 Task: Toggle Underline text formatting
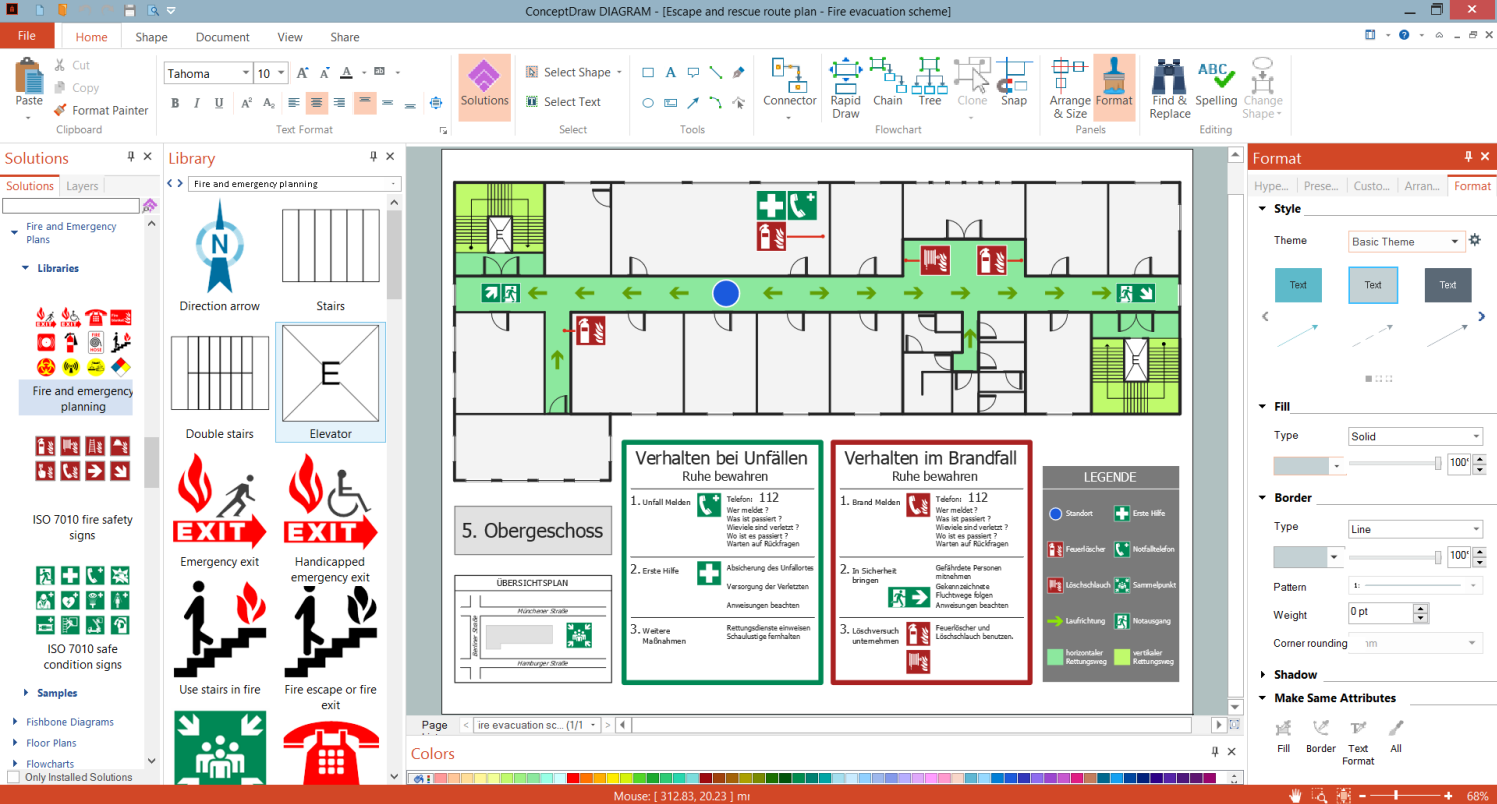(218, 102)
